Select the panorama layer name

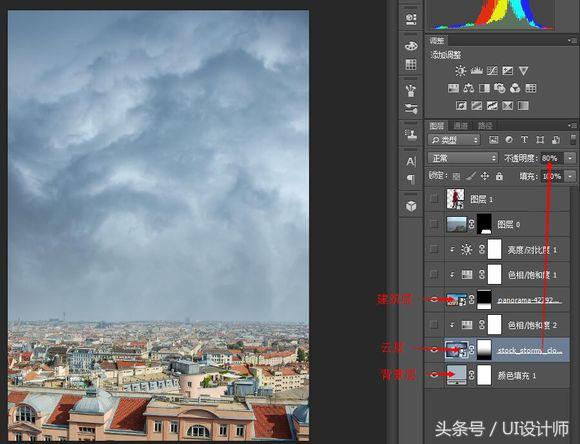point(529,300)
